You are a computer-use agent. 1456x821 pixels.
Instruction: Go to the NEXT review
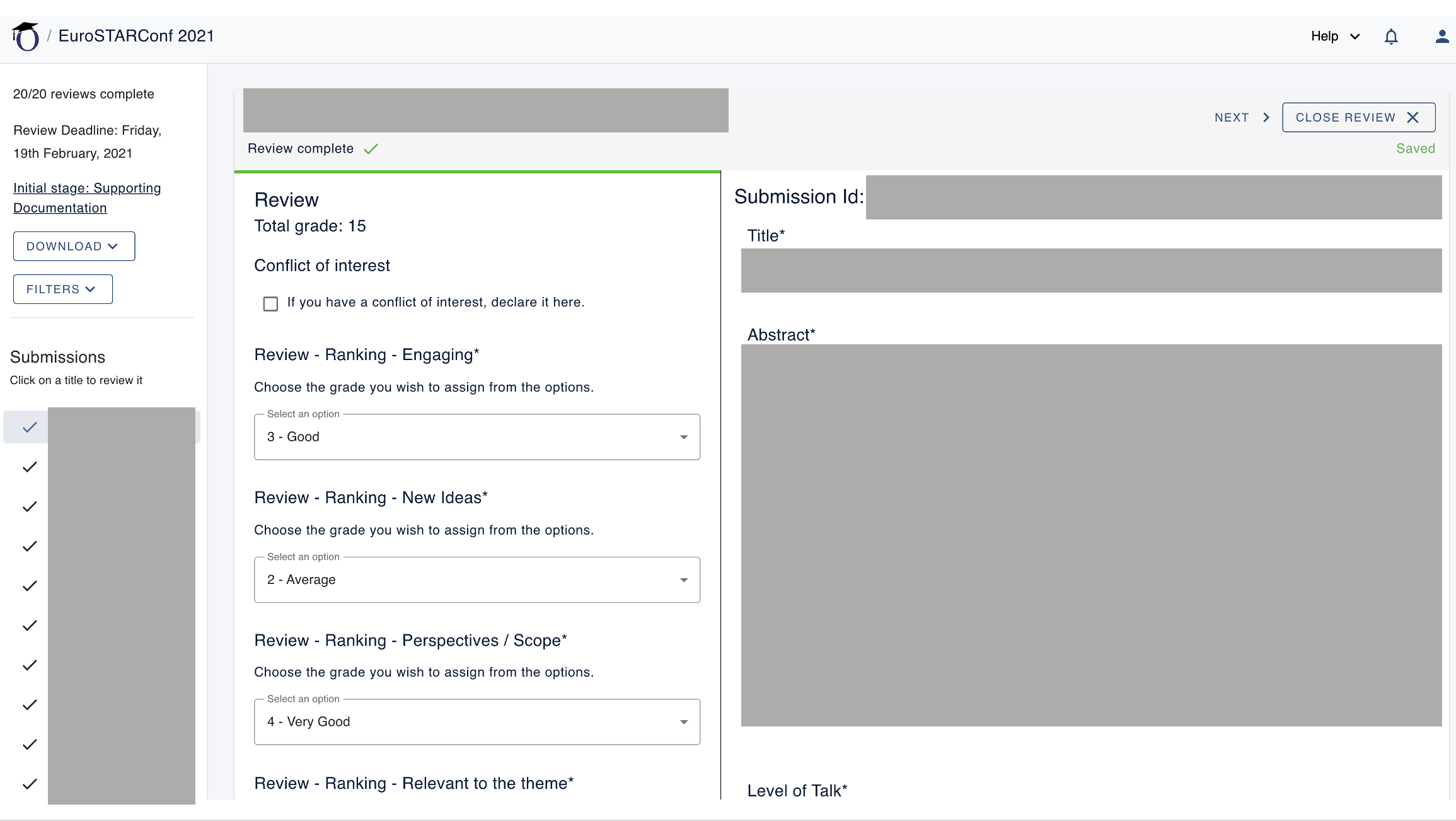point(1242,117)
